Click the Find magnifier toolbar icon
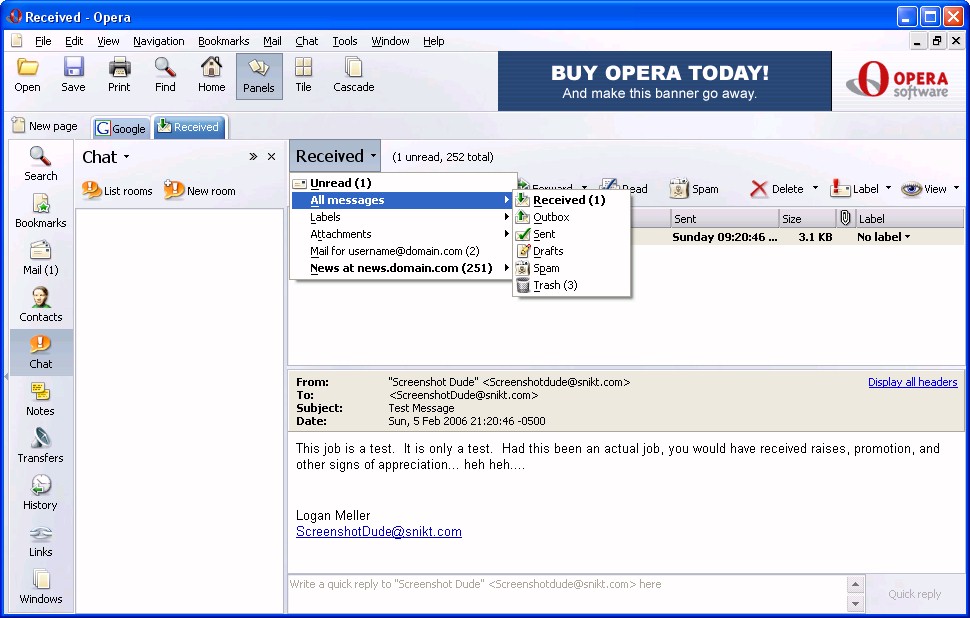This screenshot has width=970, height=618. [x=165, y=67]
